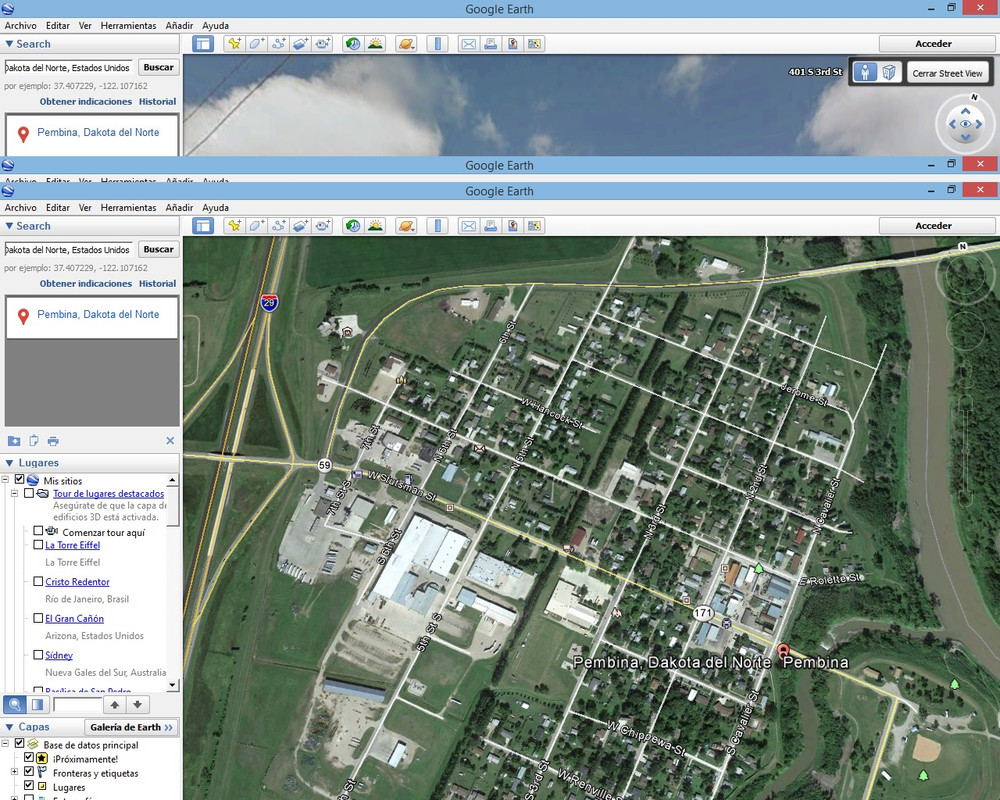This screenshot has height=800, width=1000.
Task: Add a polygon in map window toolbar
Action: [x=256, y=226]
